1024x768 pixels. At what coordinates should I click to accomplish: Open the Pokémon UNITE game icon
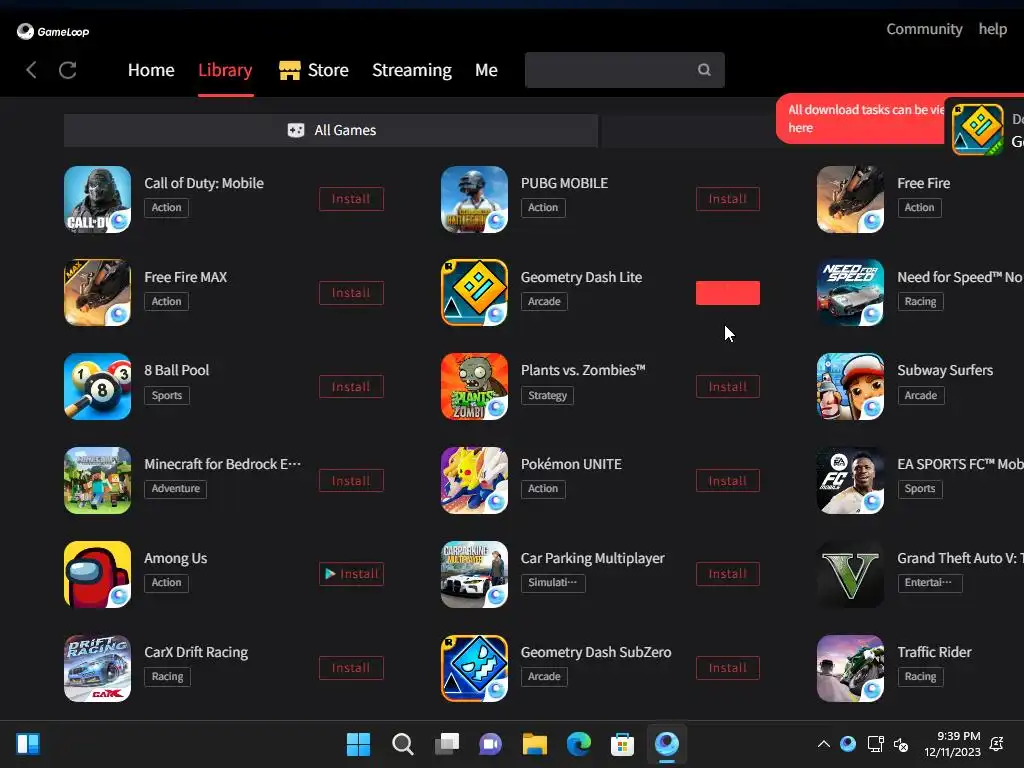point(474,481)
